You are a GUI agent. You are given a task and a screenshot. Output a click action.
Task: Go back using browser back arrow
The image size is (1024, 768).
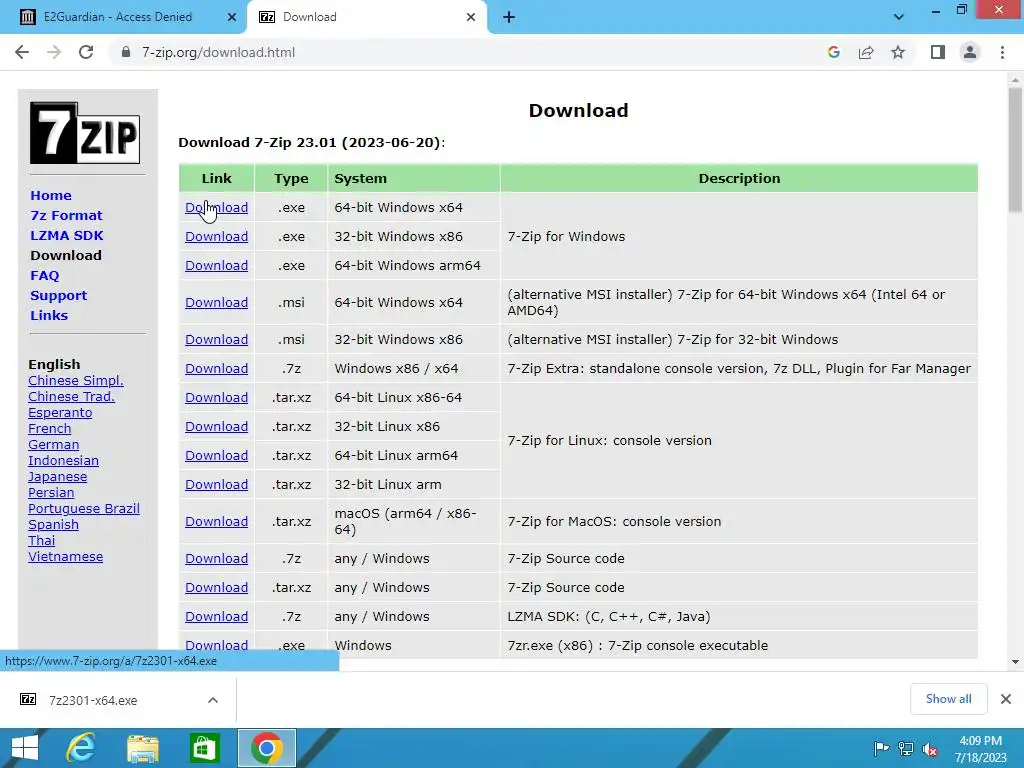(x=22, y=52)
